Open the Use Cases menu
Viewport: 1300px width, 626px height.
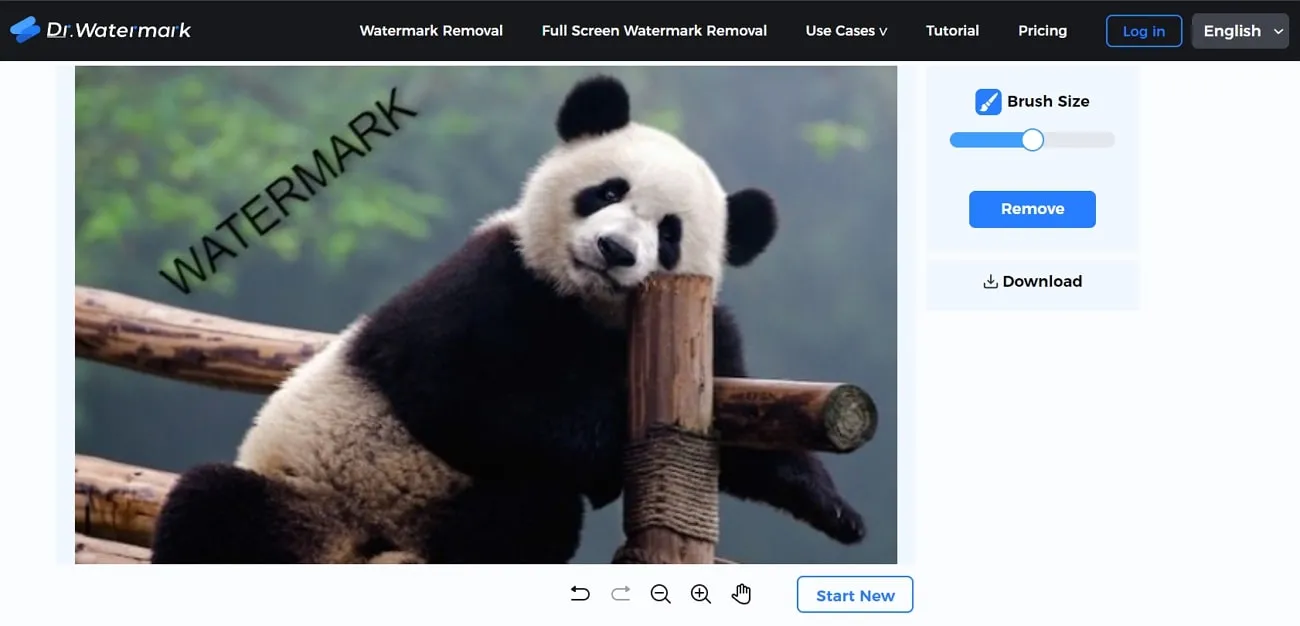pos(840,30)
